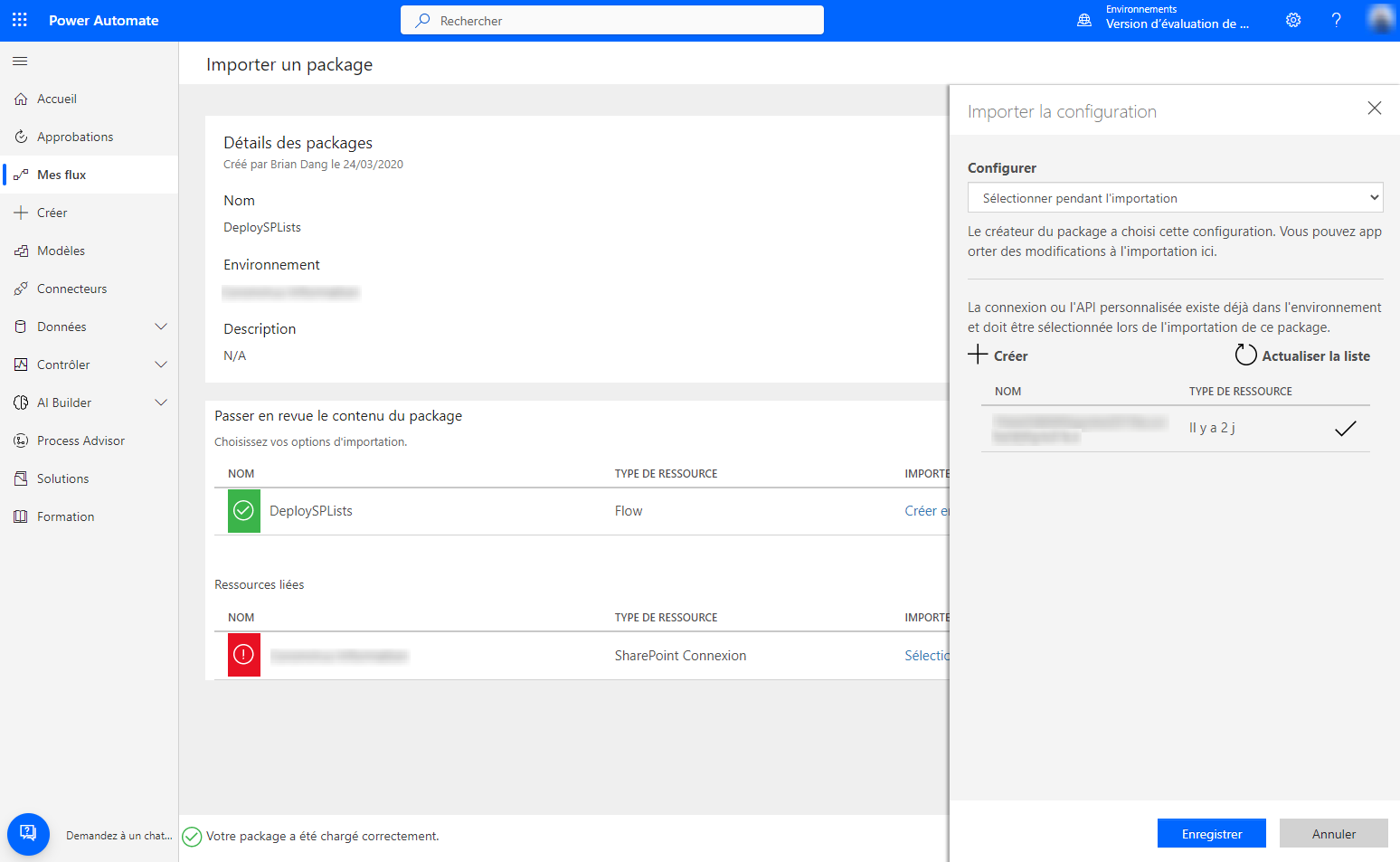1400x862 pixels.
Task: Click the AI Builder icon
Action: point(21,403)
